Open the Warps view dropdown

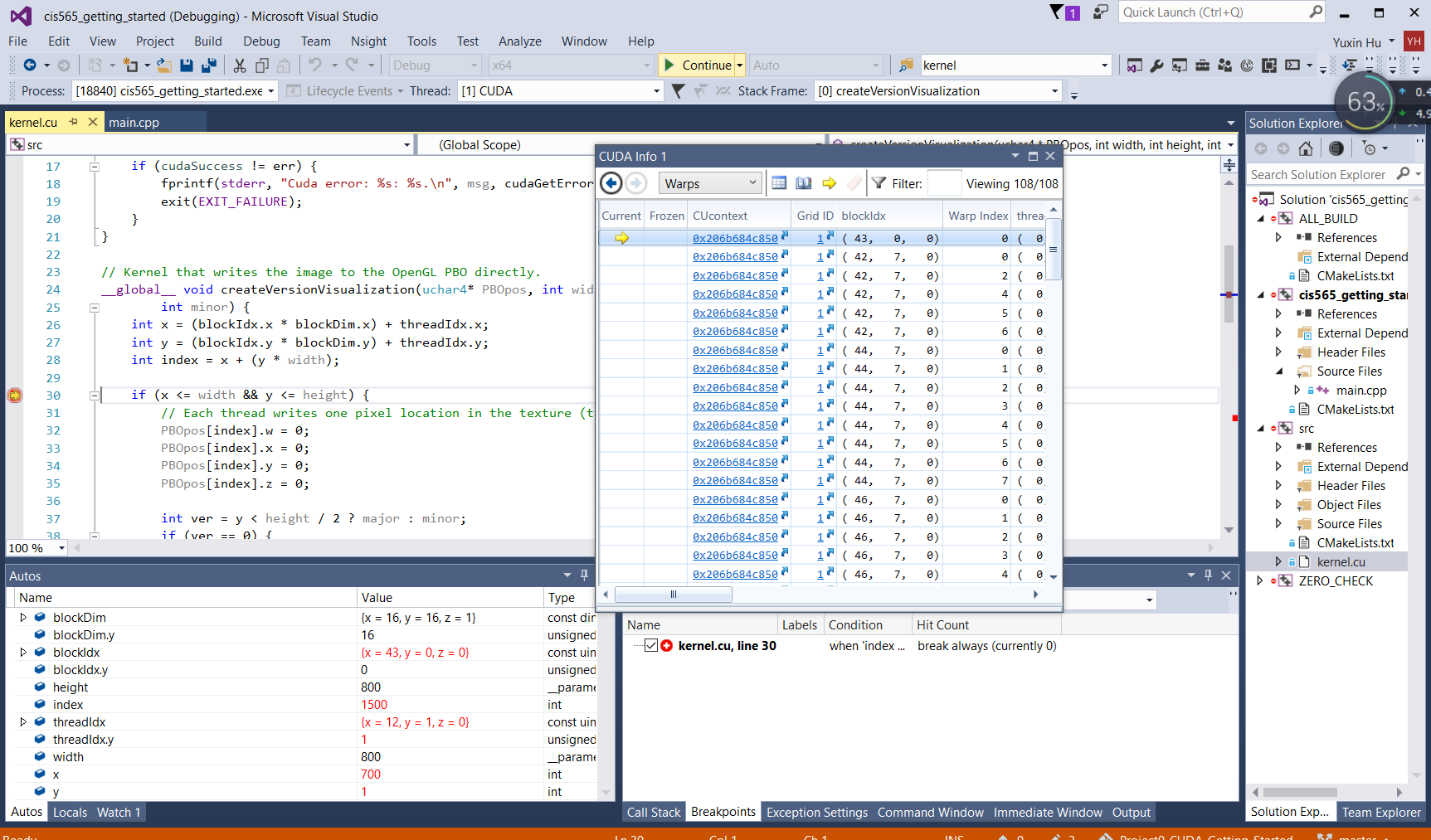coord(711,183)
